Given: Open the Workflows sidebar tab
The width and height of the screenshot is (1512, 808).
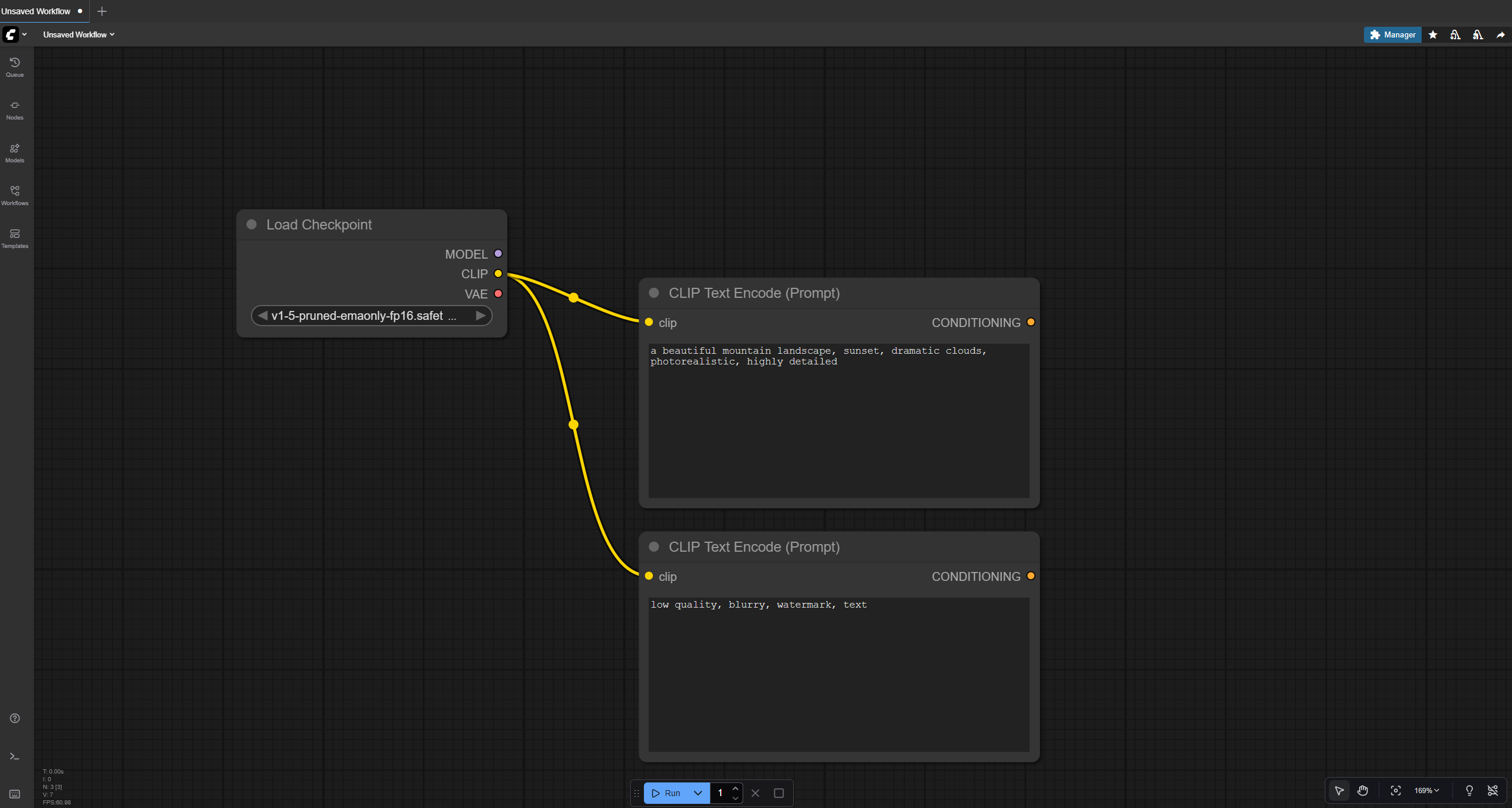Looking at the screenshot, I should pos(15,195).
